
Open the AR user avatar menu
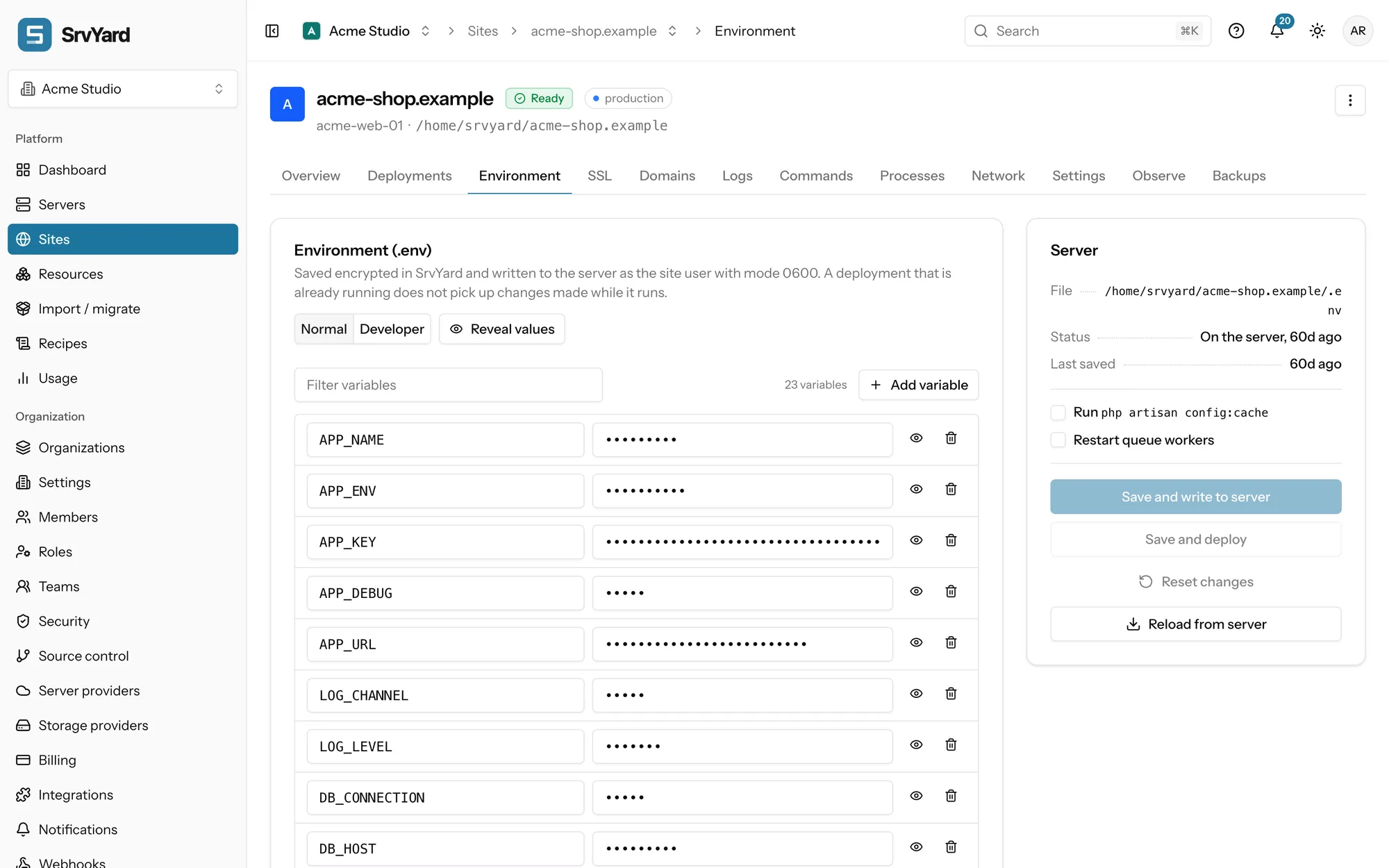click(x=1358, y=31)
